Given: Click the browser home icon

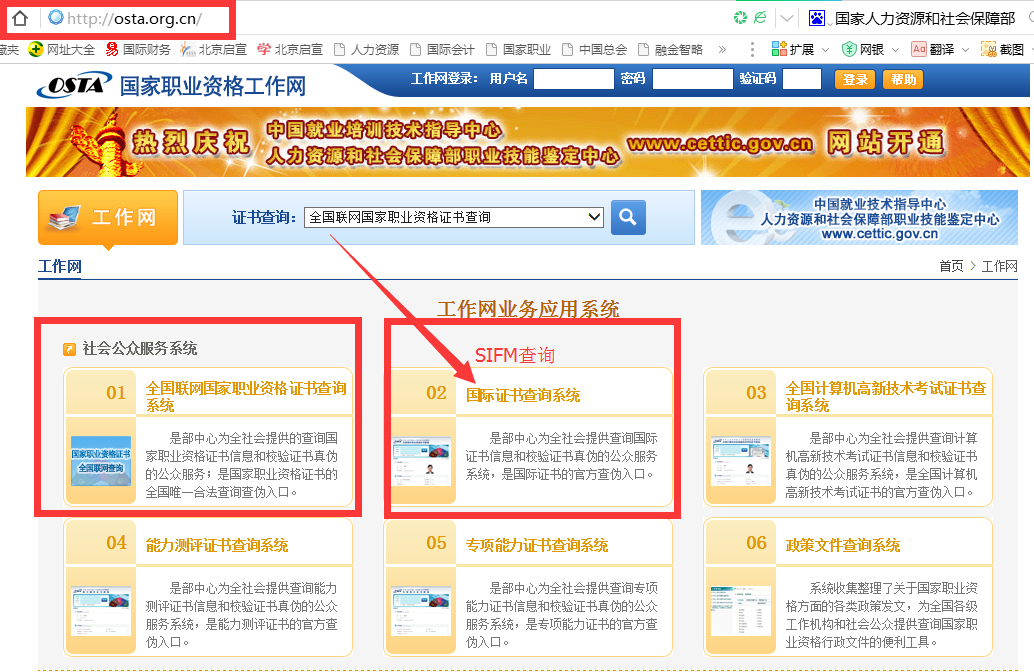Looking at the screenshot, I should 20,18.
